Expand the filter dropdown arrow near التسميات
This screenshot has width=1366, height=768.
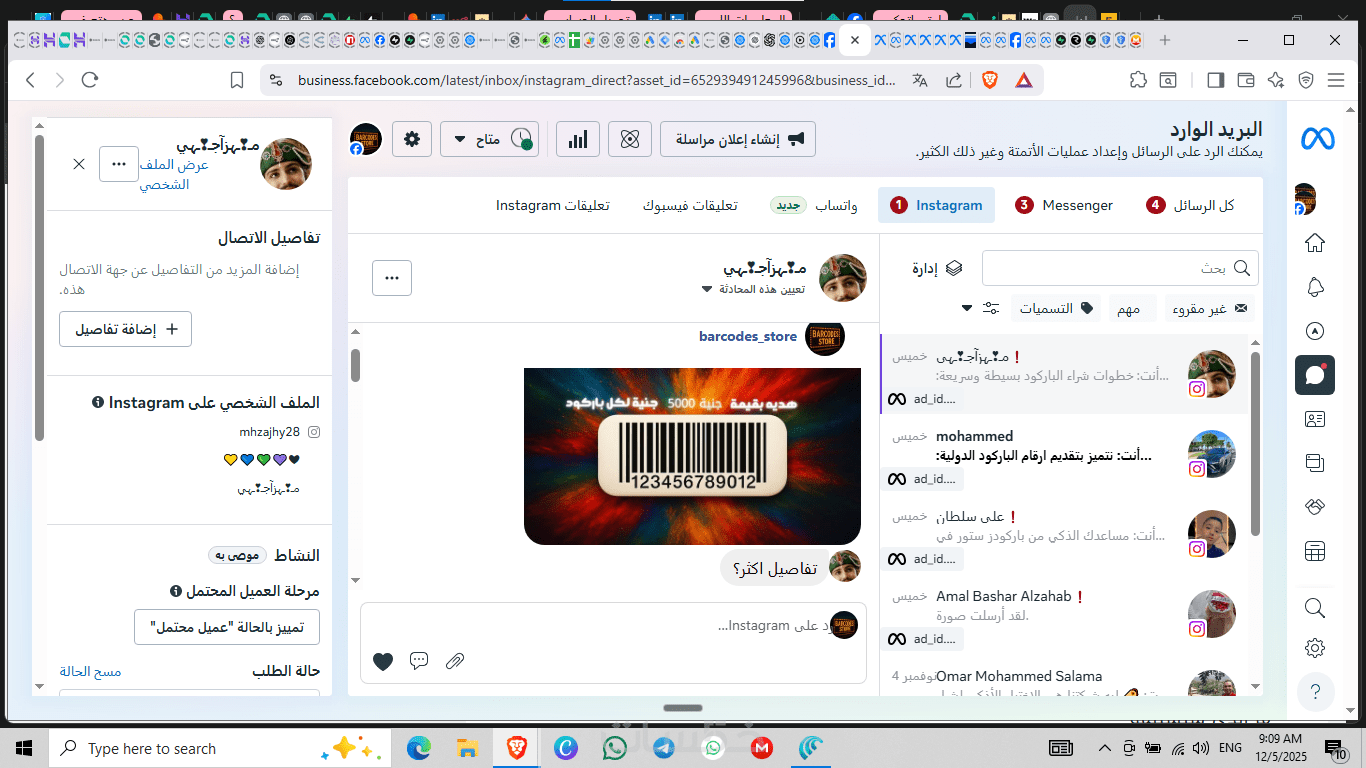[966, 308]
